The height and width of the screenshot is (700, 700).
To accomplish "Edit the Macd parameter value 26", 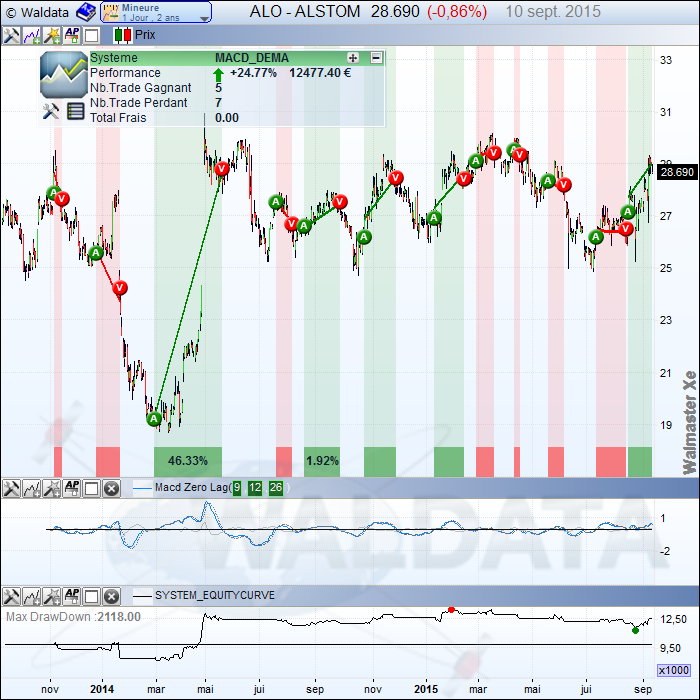I will point(276,488).
